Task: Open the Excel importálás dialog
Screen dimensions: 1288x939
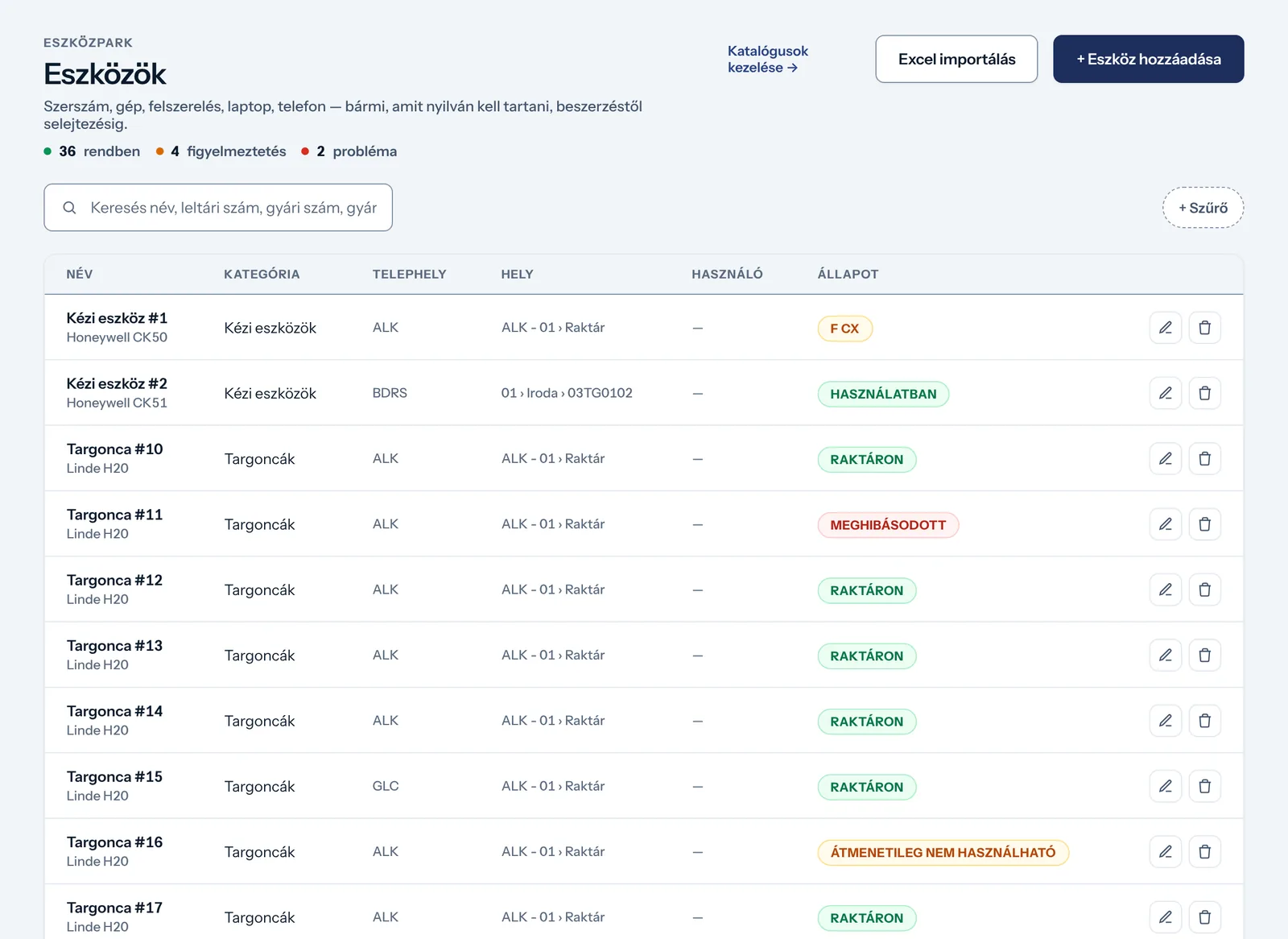Action: point(956,59)
